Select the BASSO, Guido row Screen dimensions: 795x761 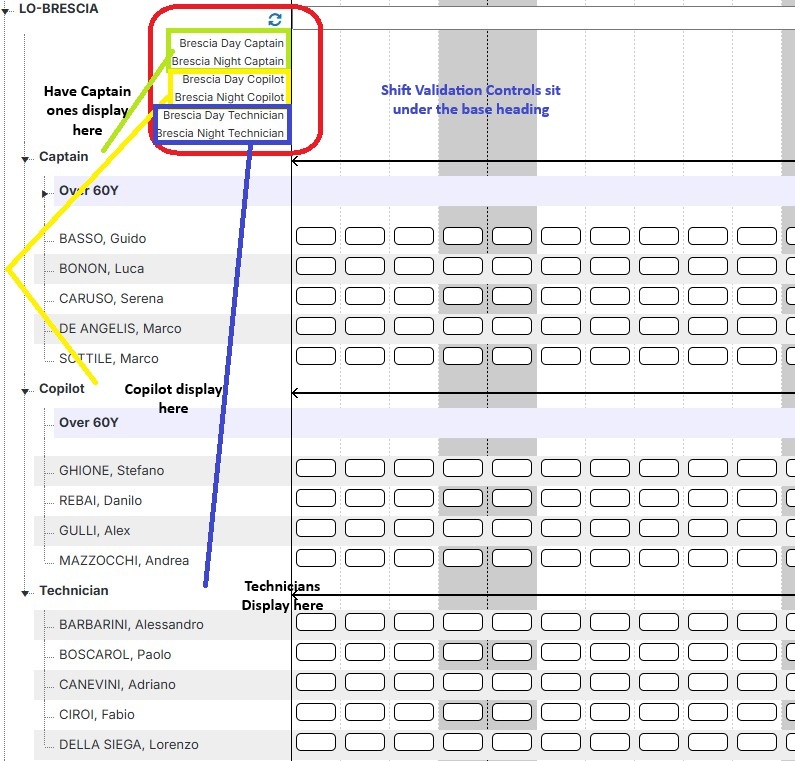point(102,239)
